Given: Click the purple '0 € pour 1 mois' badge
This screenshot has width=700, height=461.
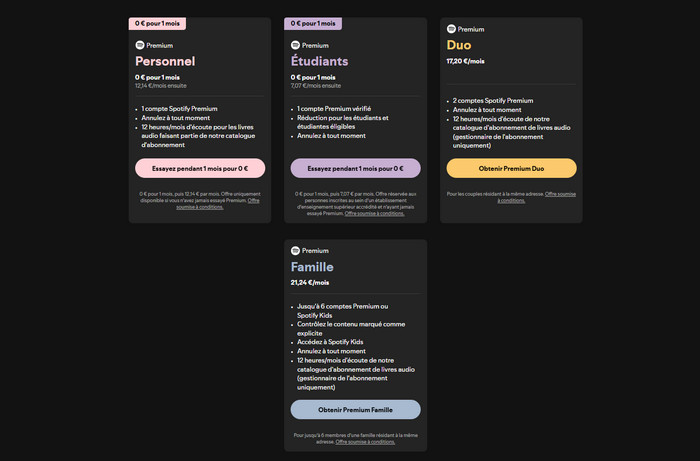Looking at the screenshot, I should tap(313, 23).
